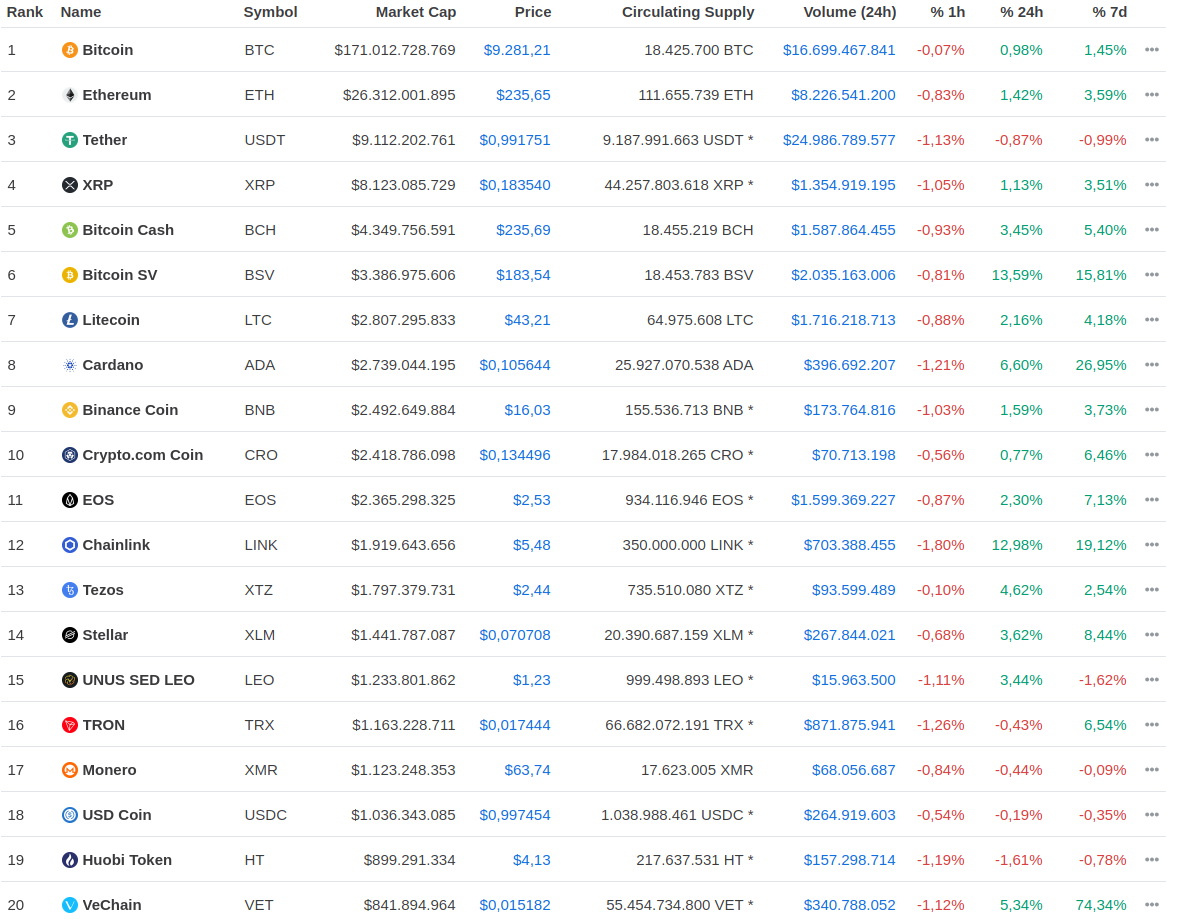Image resolution: width=1183 pixels, height=923 pixels.
Task: Open the more-options dots for VeChain row
Action: (1151, 905)
